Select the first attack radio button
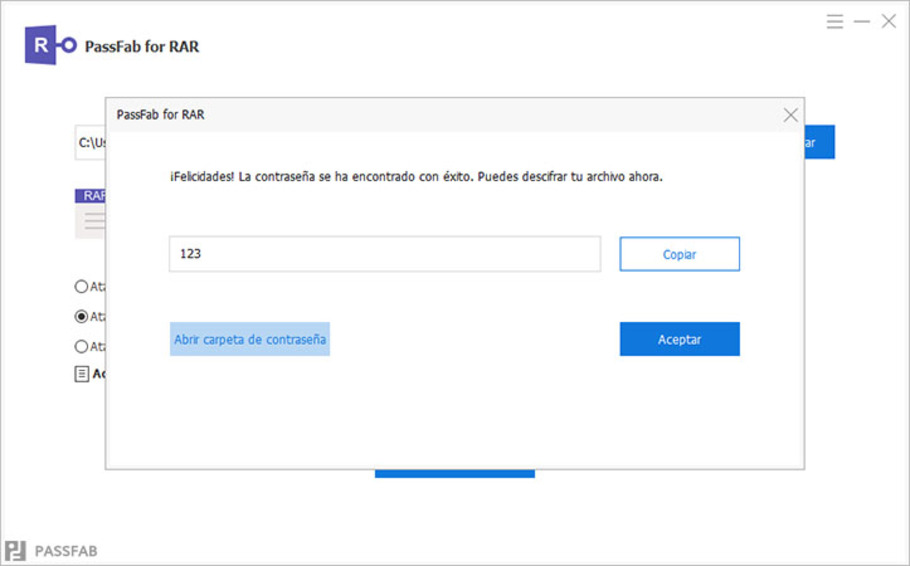This screenshot has width=910, height=566. [81, 286]
